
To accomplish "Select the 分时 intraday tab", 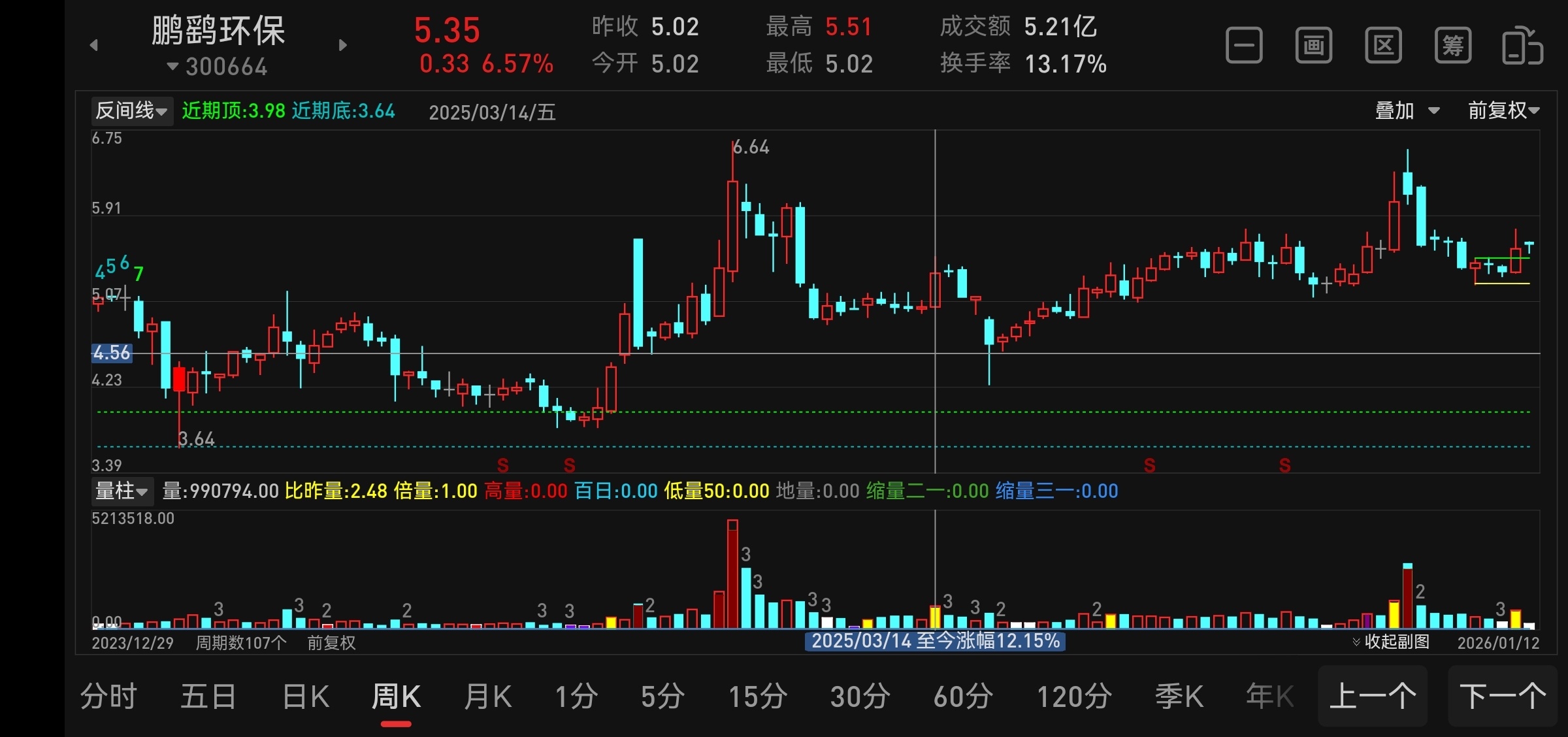I will 108,696.
